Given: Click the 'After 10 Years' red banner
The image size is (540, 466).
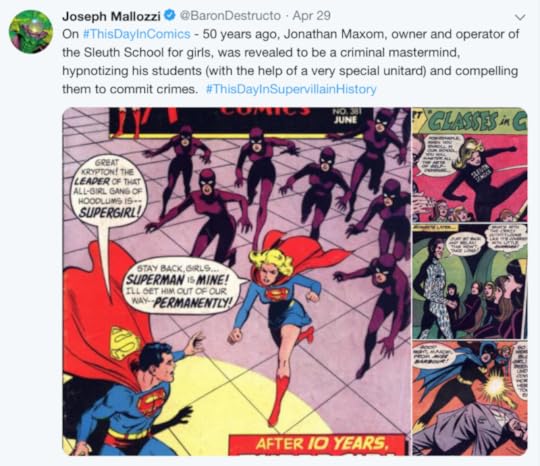Looking at the screenshot, I should tap(320, 445).
